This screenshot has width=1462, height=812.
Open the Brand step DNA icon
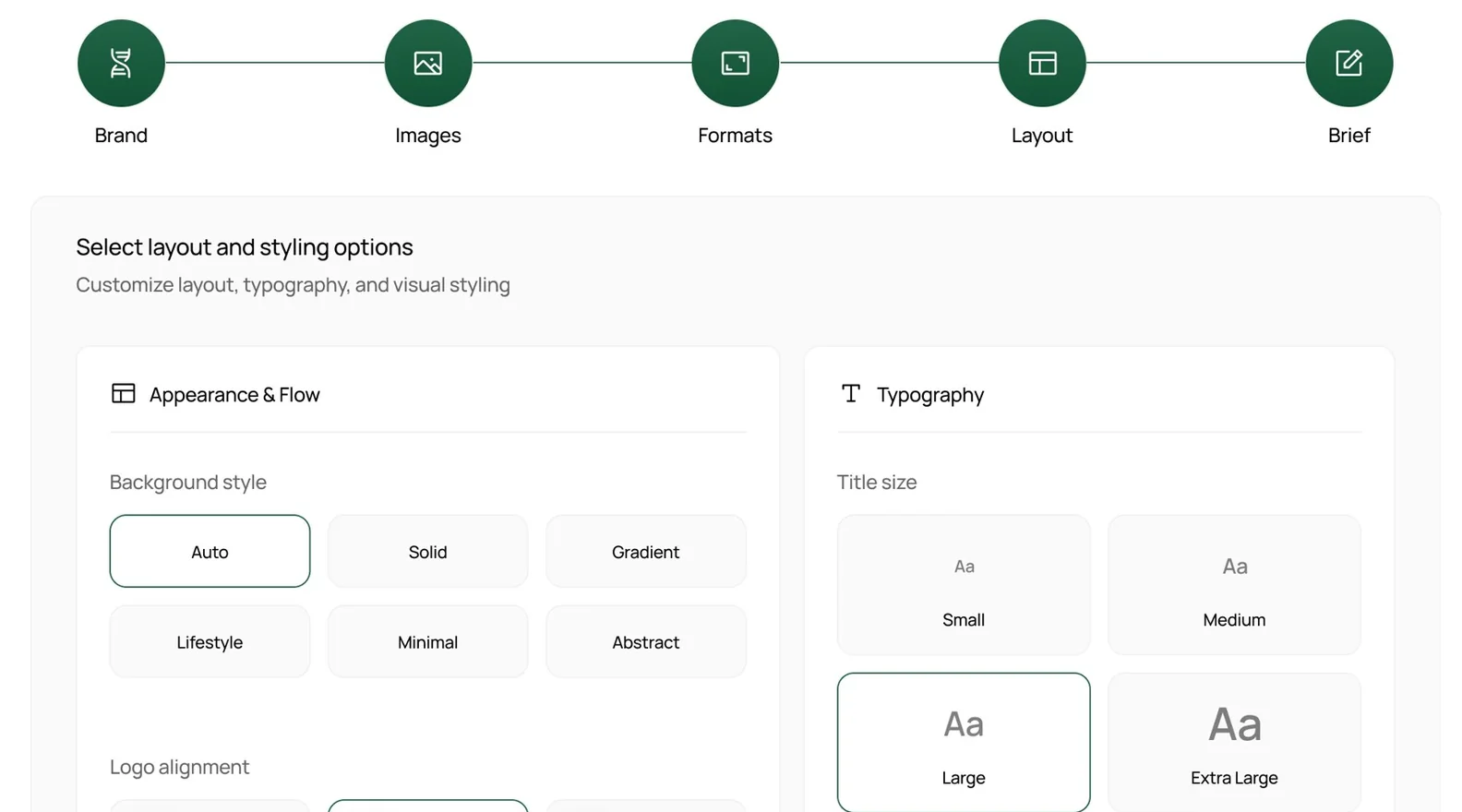coord(121,63)
